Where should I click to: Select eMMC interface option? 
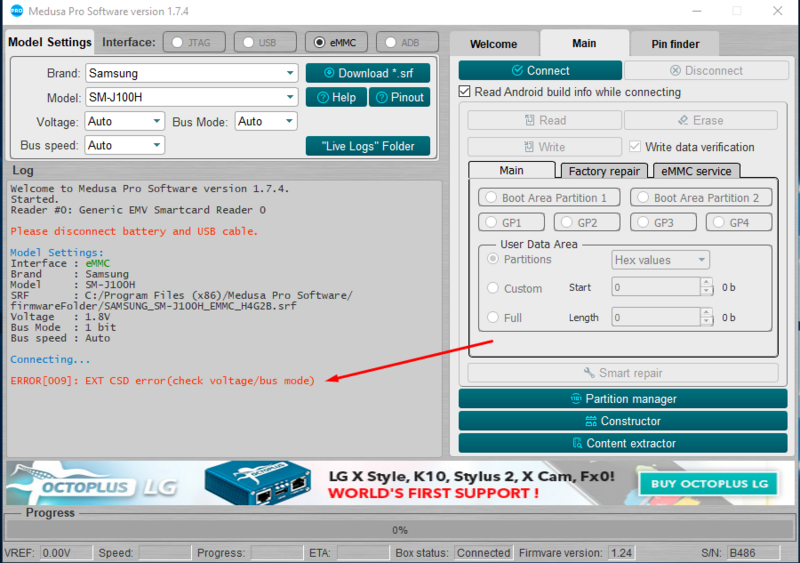336,42
